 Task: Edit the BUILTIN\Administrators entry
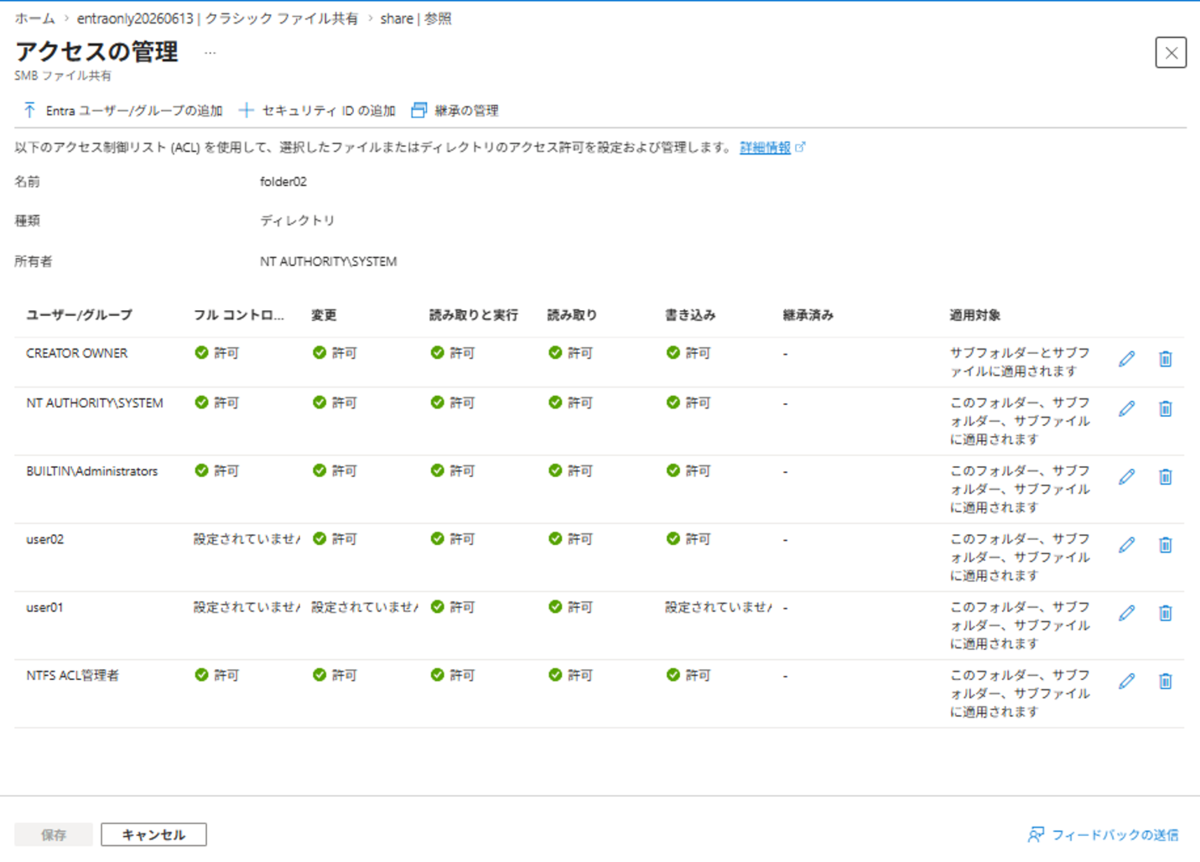pyautogui.click(x=1127, y=476)
